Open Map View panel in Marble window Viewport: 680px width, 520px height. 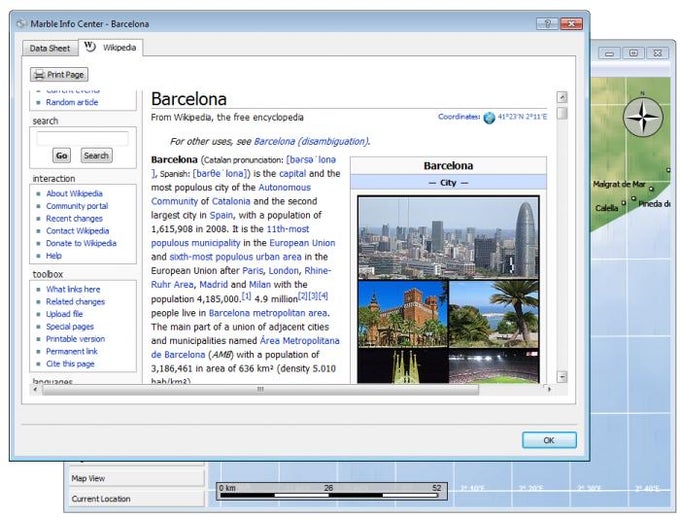tap(136, 478)
